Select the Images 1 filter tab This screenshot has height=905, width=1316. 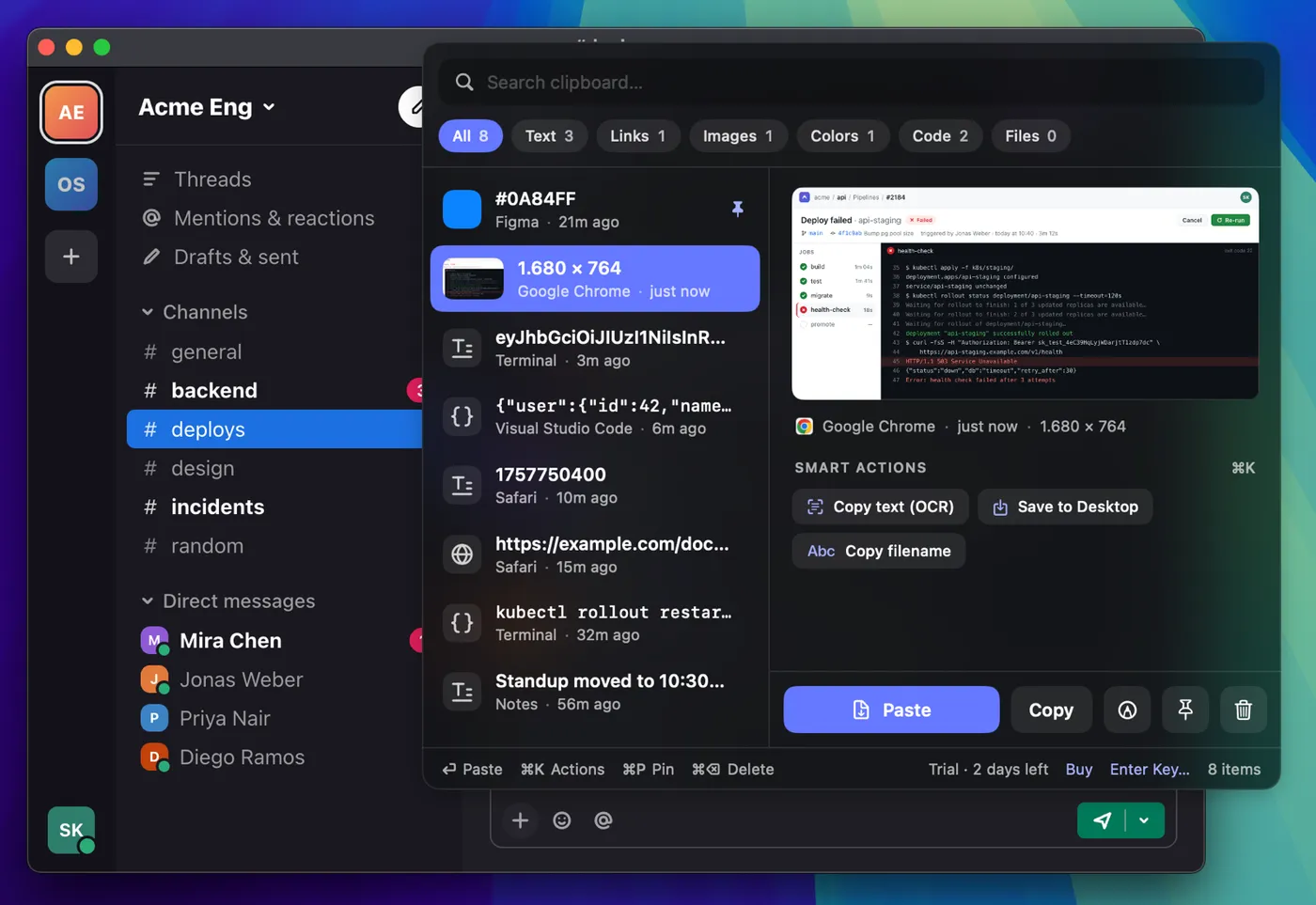pos(738,136)
